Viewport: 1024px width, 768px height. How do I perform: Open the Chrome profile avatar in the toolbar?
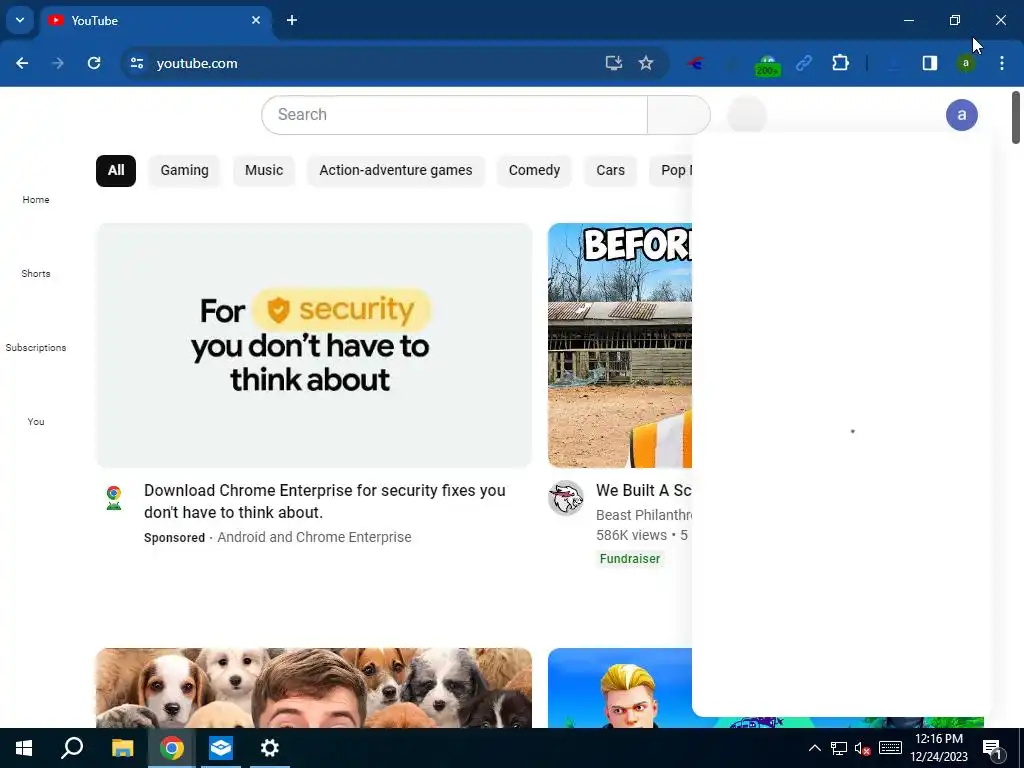pos(965,63)
